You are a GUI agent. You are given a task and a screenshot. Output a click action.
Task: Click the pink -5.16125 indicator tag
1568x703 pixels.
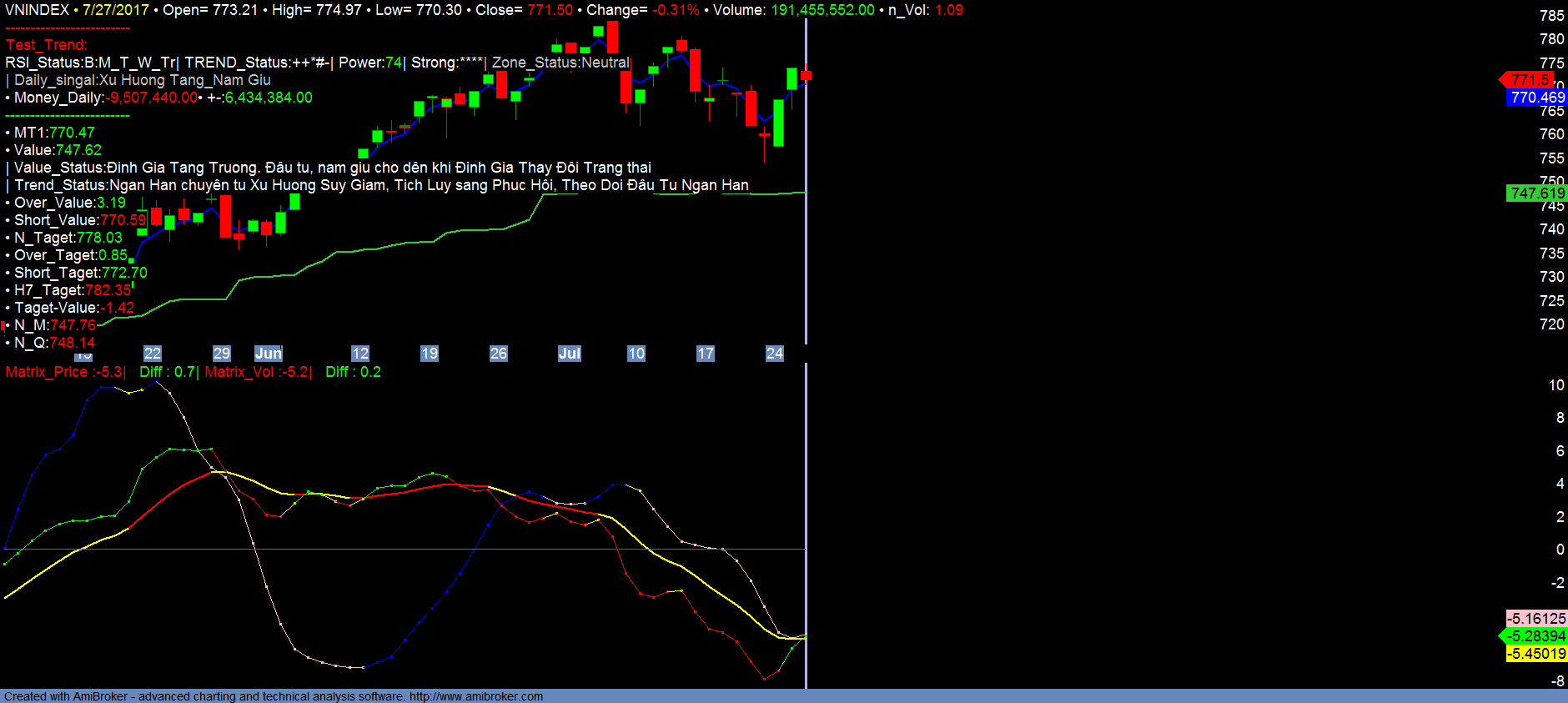pyautogui.click(x=1536, y=618)
